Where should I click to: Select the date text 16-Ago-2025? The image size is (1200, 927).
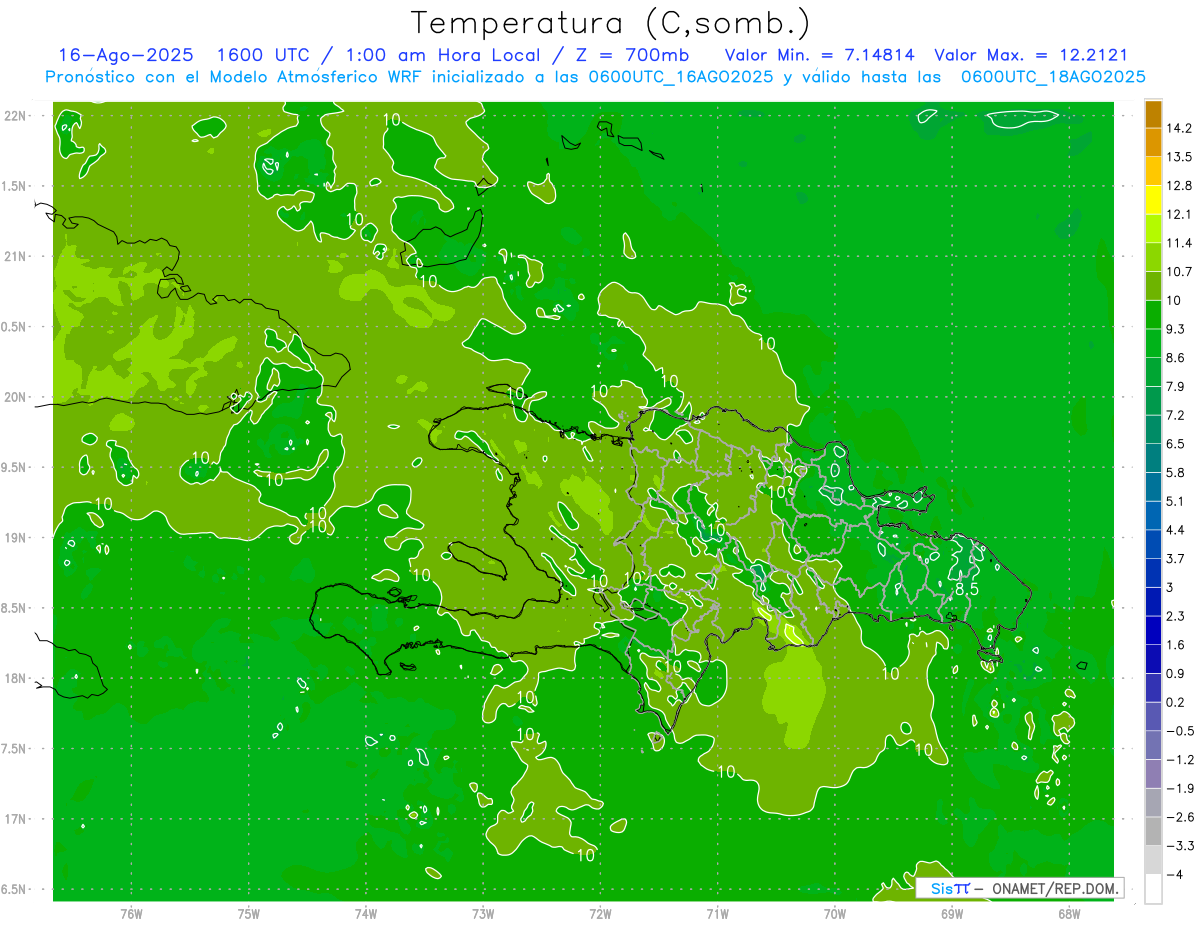[126, 55]
